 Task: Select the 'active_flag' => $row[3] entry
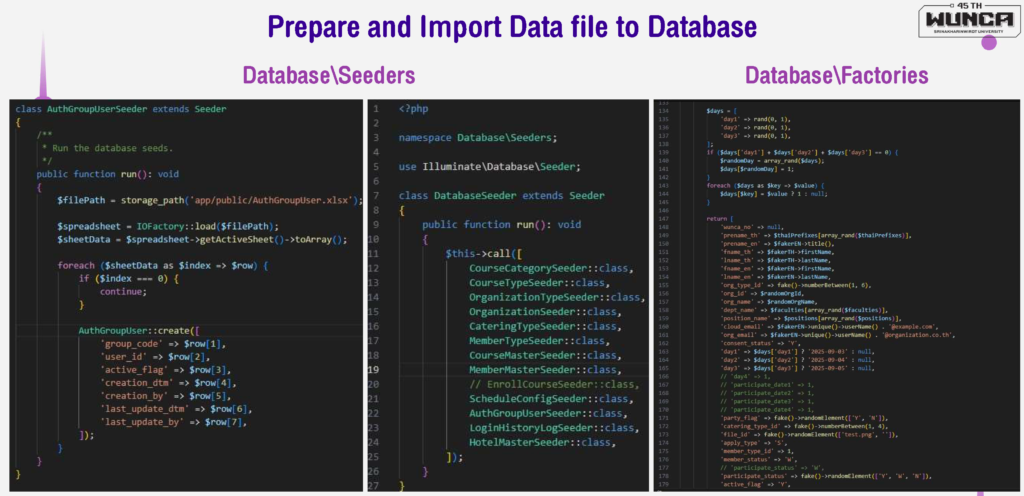[x=166, y=370]
